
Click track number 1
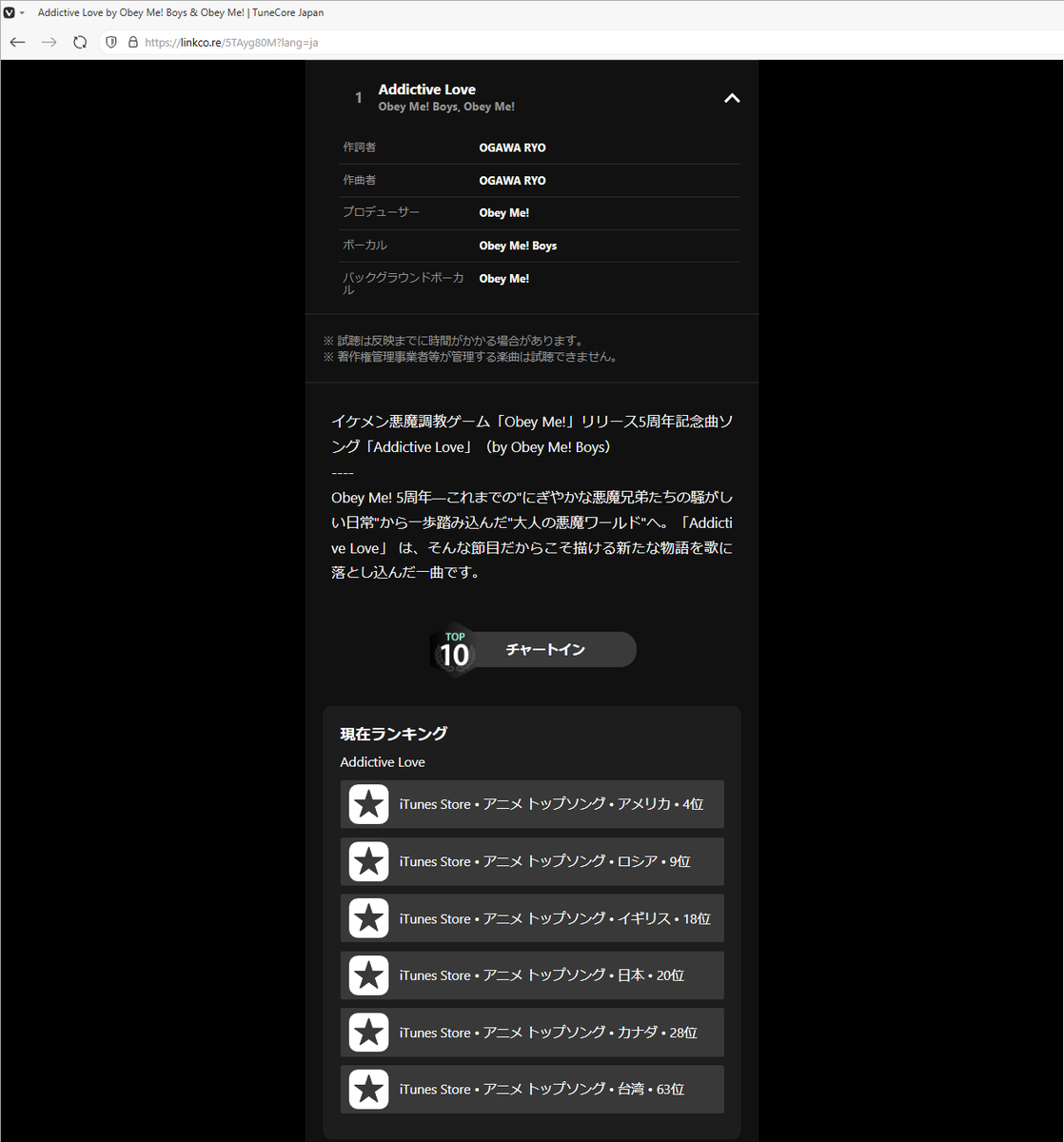(359, 97)
